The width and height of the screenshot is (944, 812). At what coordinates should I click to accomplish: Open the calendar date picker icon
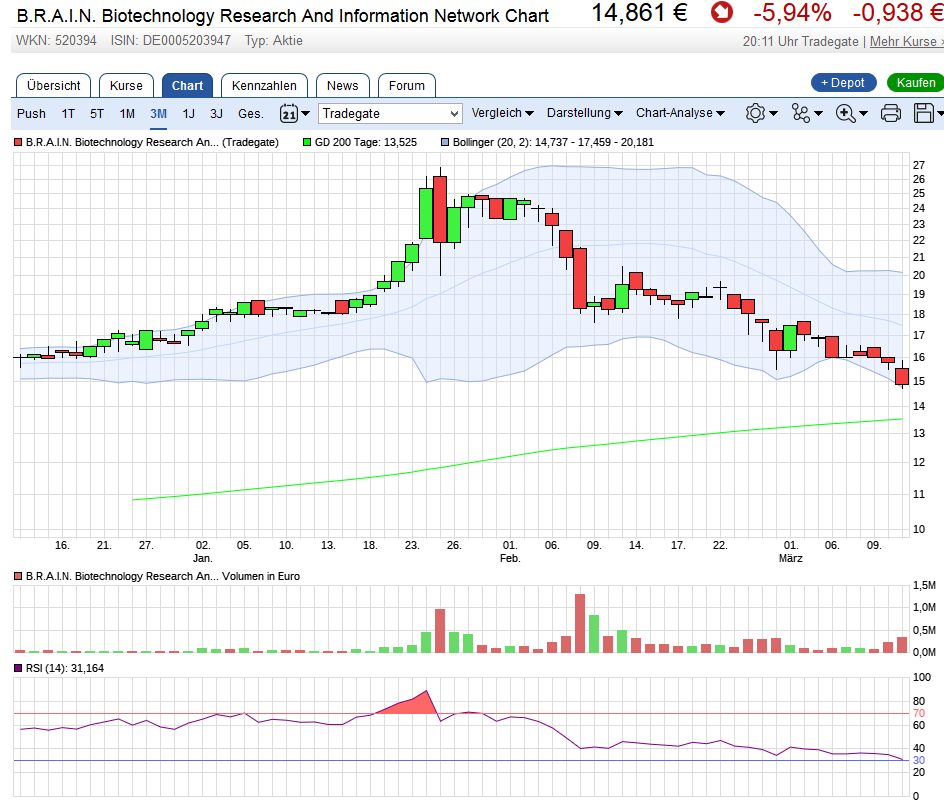pos(289,113)
